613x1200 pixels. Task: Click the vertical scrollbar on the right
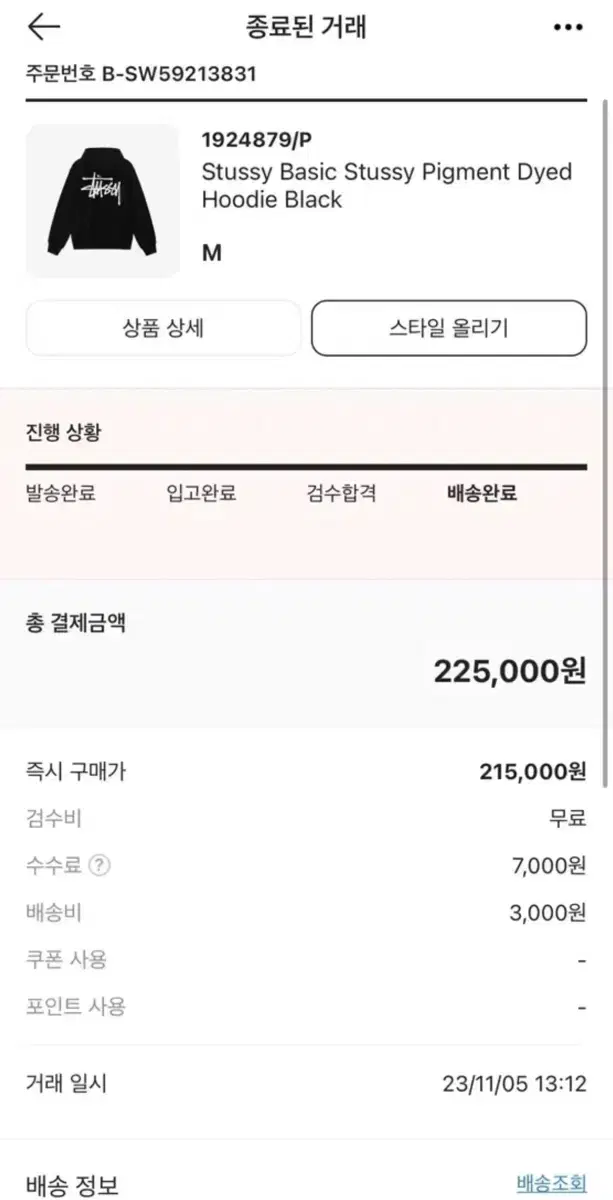604,400
